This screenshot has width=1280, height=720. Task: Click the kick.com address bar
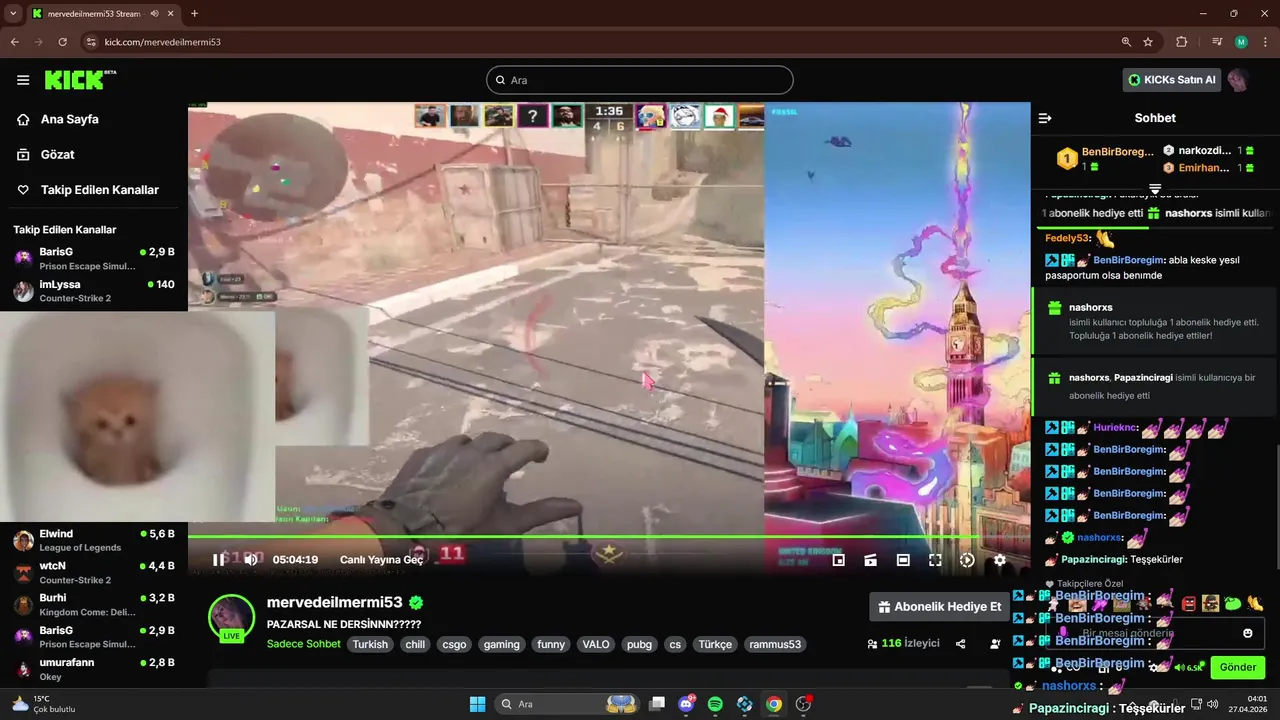click(600, 42)
